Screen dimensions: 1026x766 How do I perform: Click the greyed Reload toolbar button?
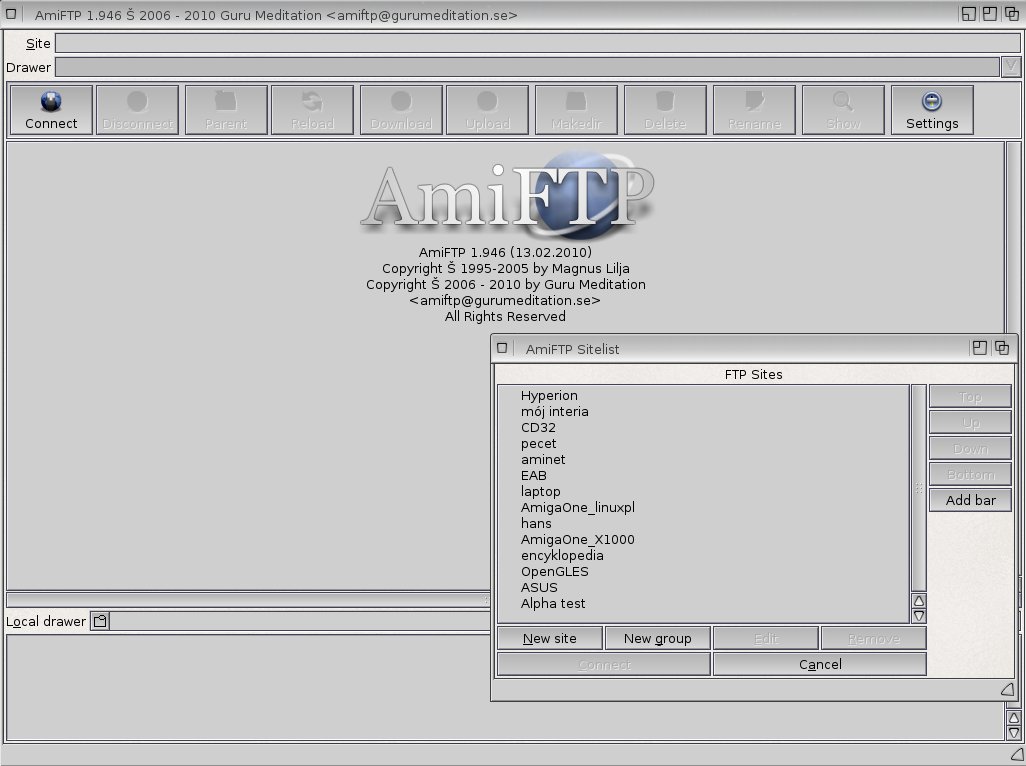click(x=312, y=110)
